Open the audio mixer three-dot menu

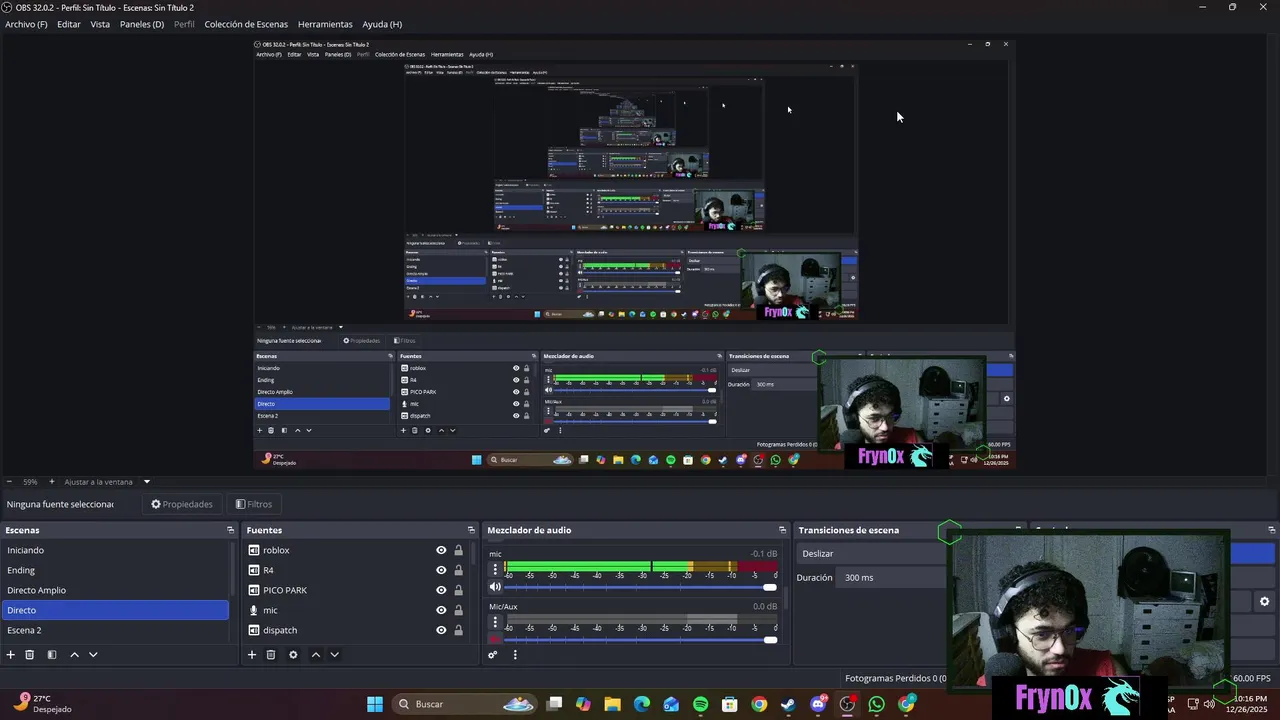515,655
